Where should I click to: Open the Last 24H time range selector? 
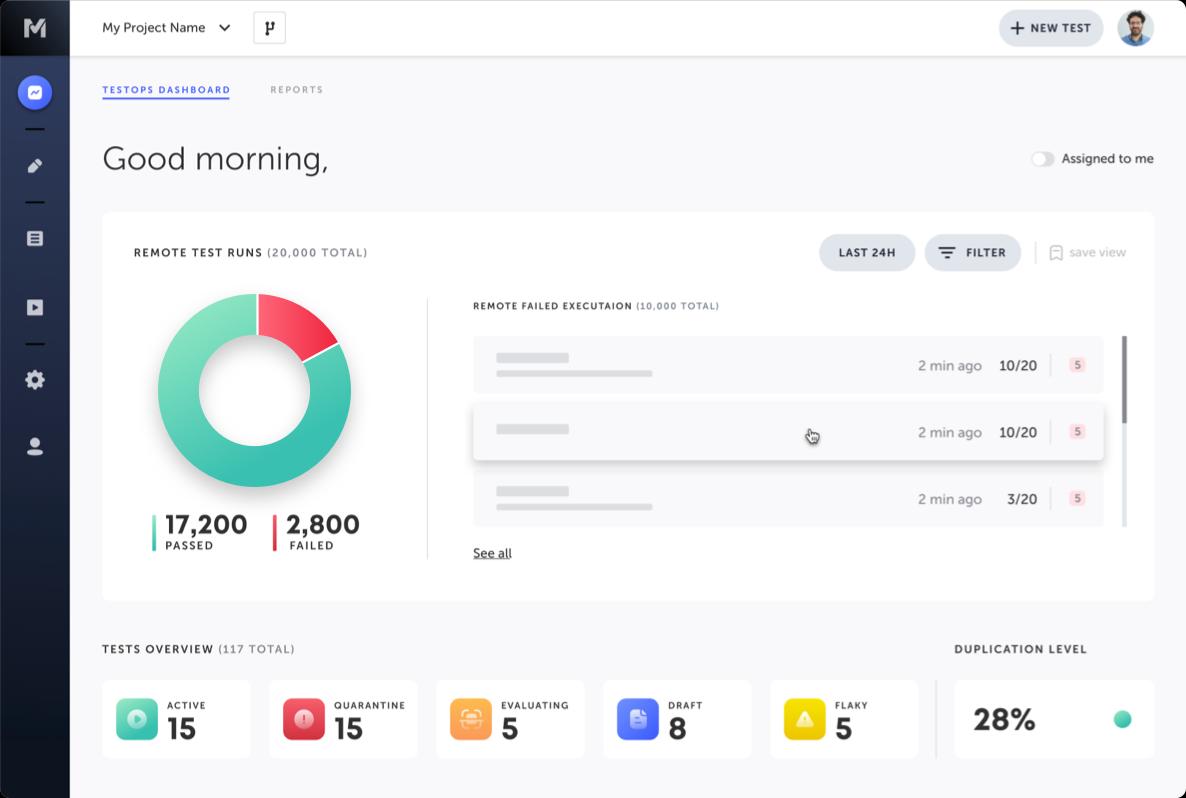tap(866, 253)
